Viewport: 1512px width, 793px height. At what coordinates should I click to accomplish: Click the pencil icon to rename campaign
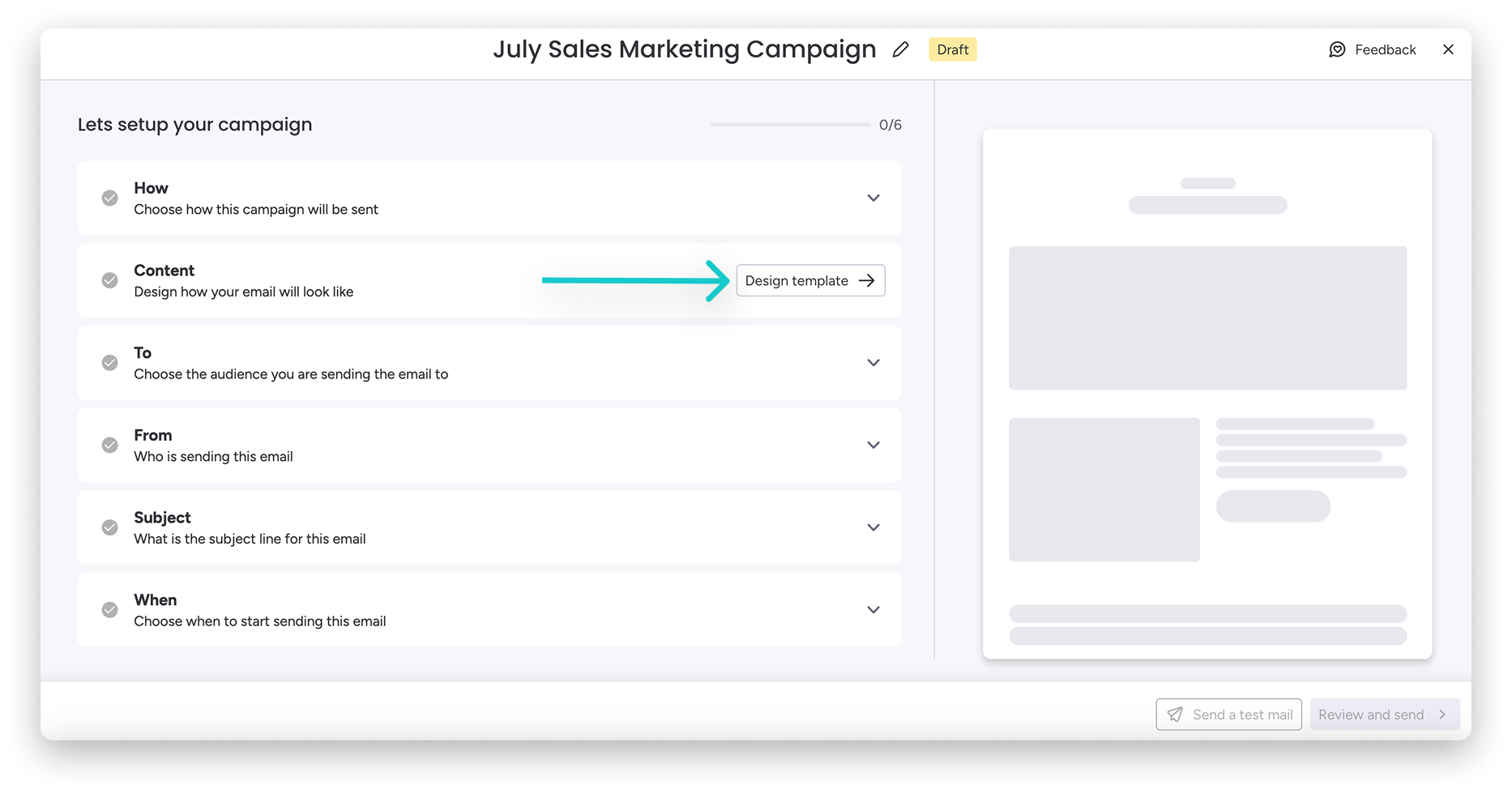900,49
